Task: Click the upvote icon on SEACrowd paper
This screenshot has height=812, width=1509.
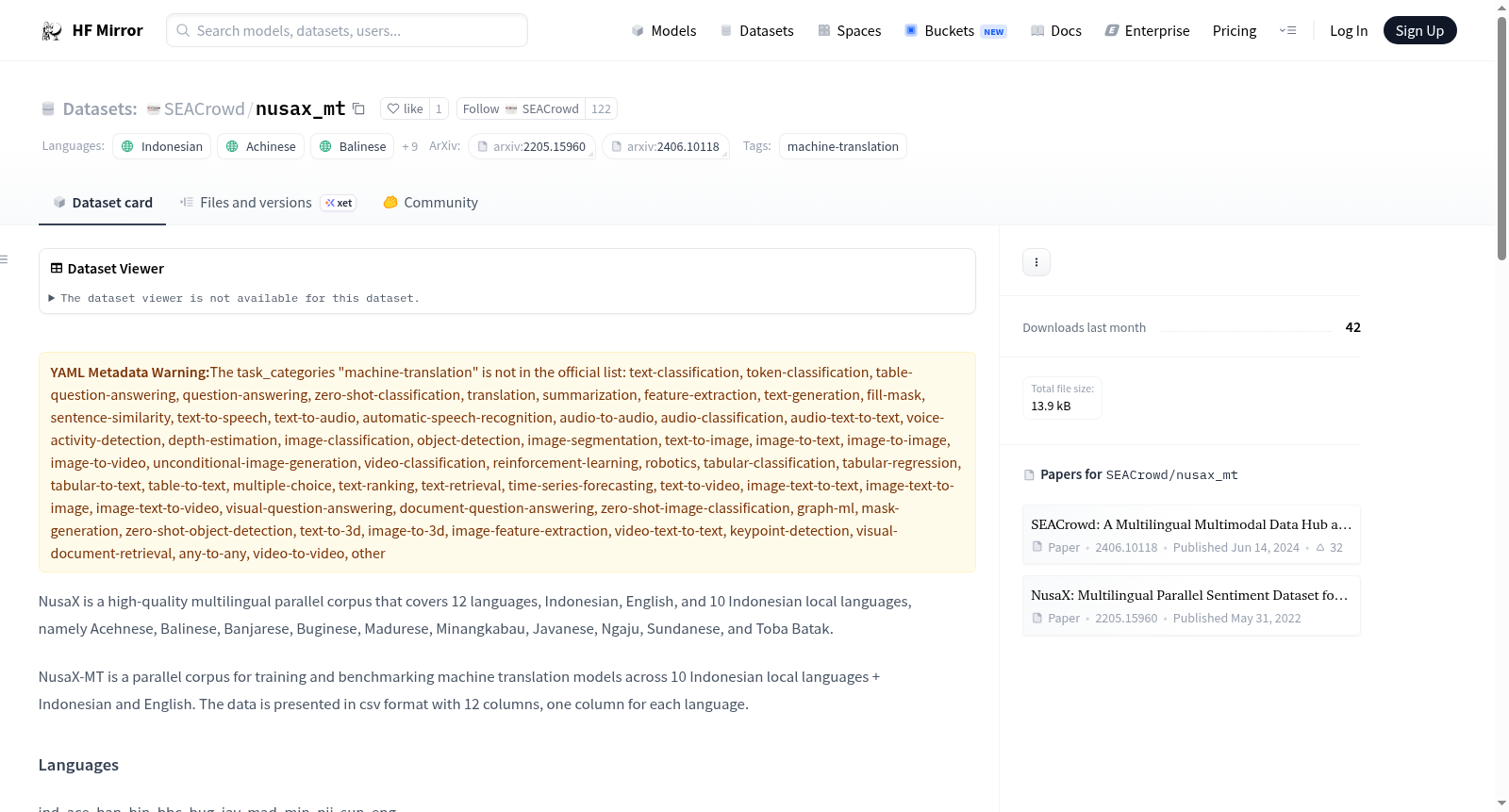Action: pos(1320,547)
